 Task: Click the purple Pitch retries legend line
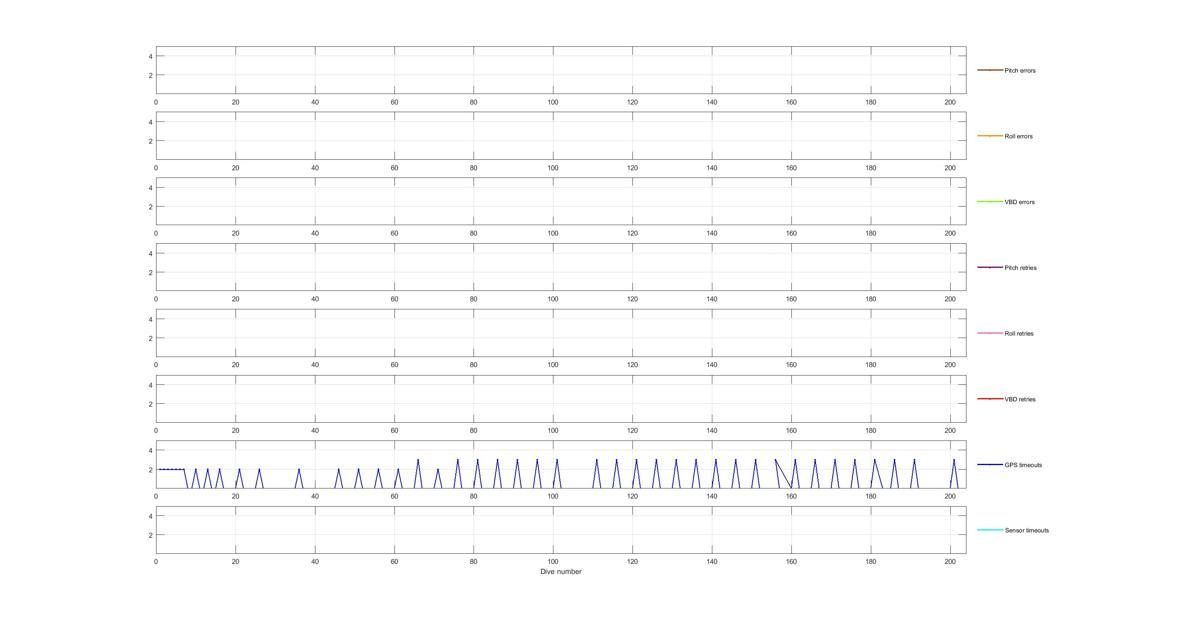point(990,267)
